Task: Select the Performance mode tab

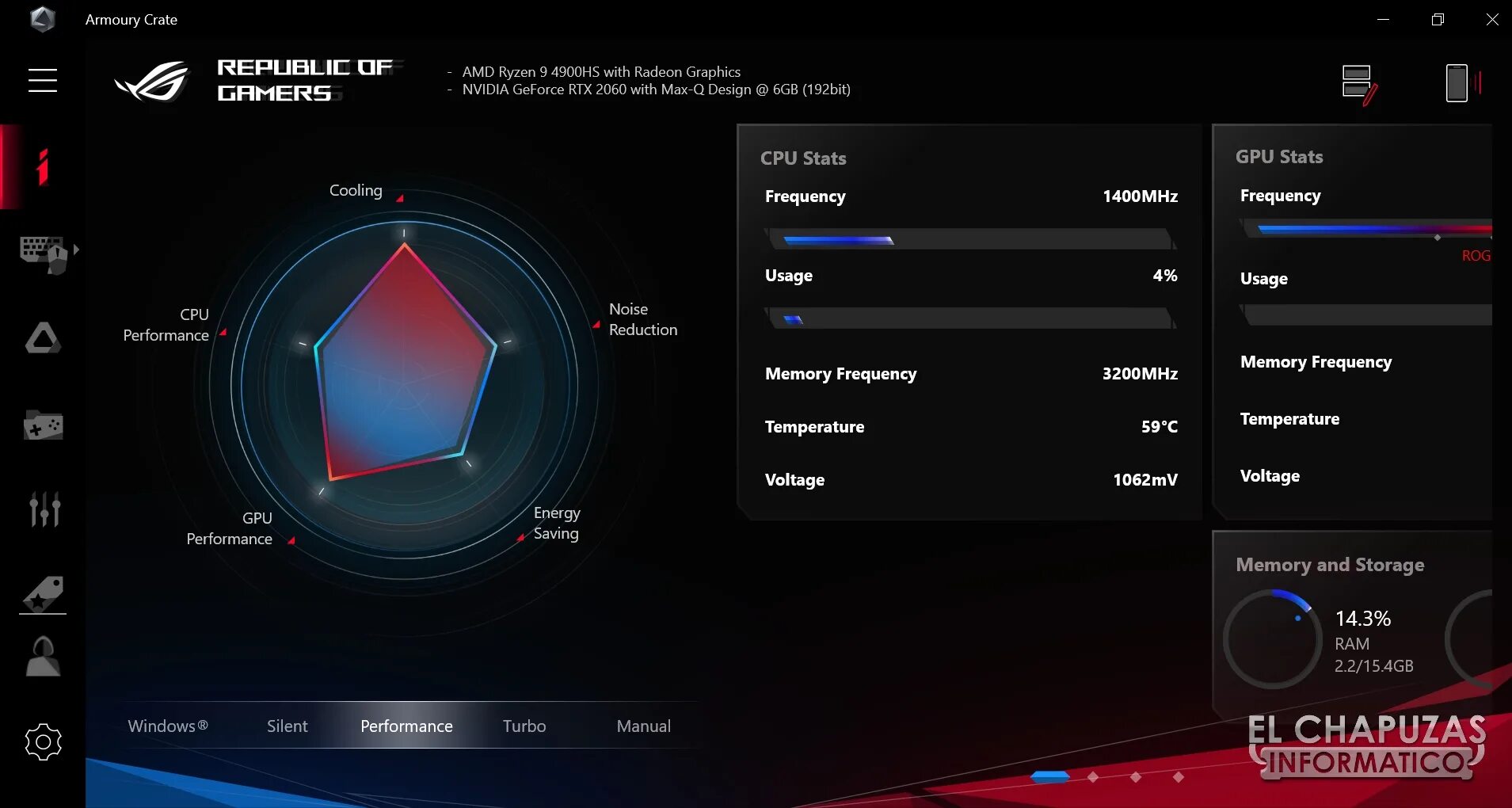Action: [x=406, y=726]
